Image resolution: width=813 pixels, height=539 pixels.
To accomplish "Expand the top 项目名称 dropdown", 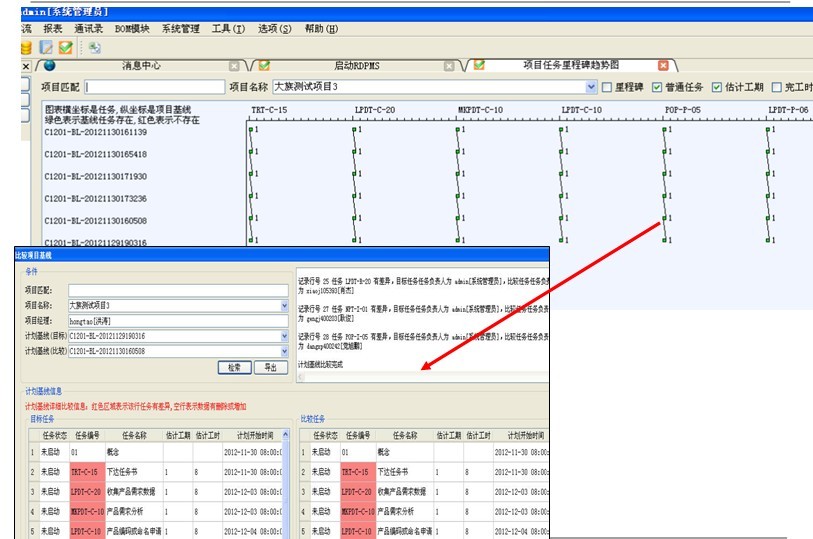I will [592, 88].
